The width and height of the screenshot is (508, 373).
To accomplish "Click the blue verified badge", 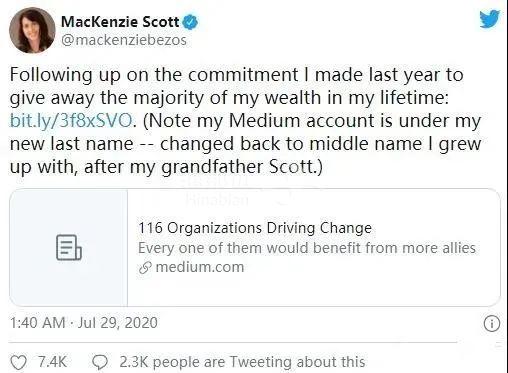I will (x=191, y=22).
